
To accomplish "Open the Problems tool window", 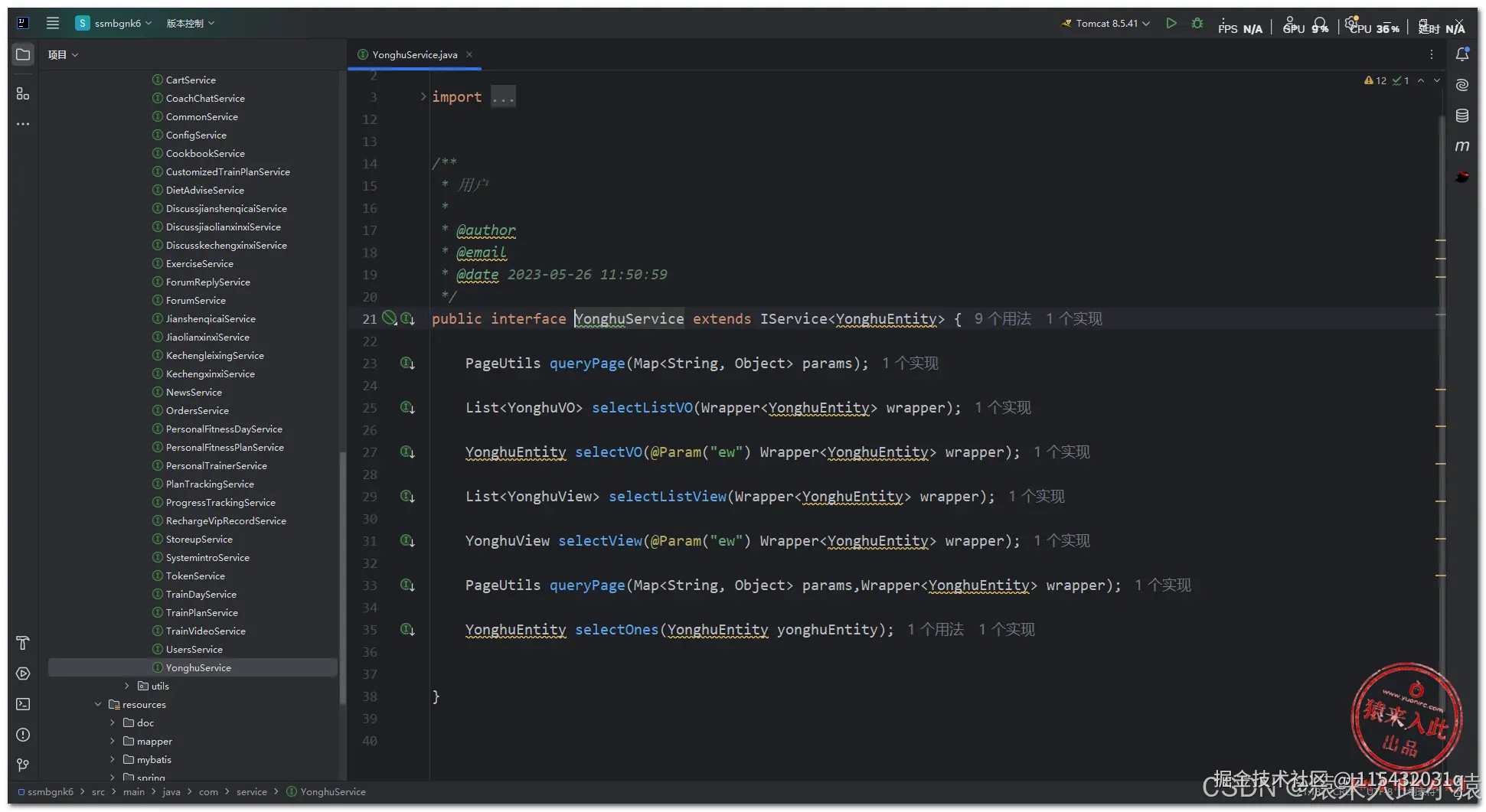I will (x=23, y=735).
